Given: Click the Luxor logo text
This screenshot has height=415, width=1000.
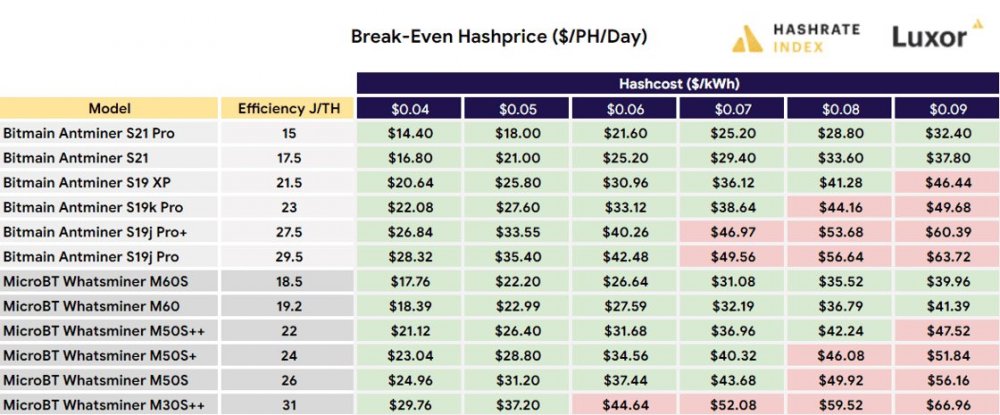Looking at the screenshot, I should [929, 38].
